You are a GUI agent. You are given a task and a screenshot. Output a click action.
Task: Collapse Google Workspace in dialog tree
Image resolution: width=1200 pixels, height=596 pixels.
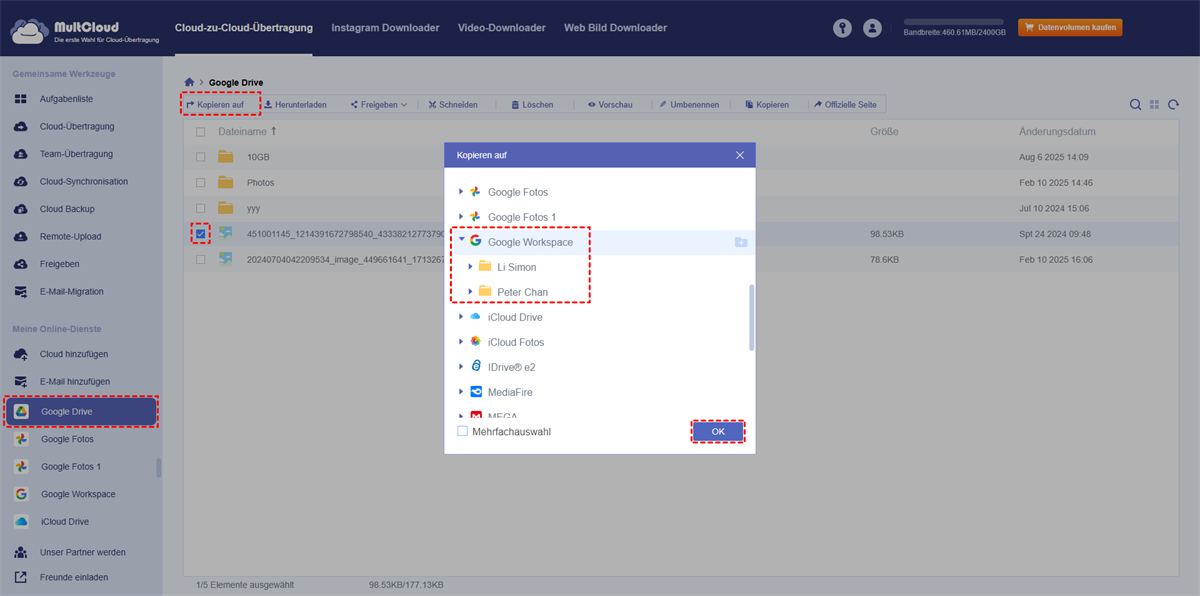(x=461, y=241)
